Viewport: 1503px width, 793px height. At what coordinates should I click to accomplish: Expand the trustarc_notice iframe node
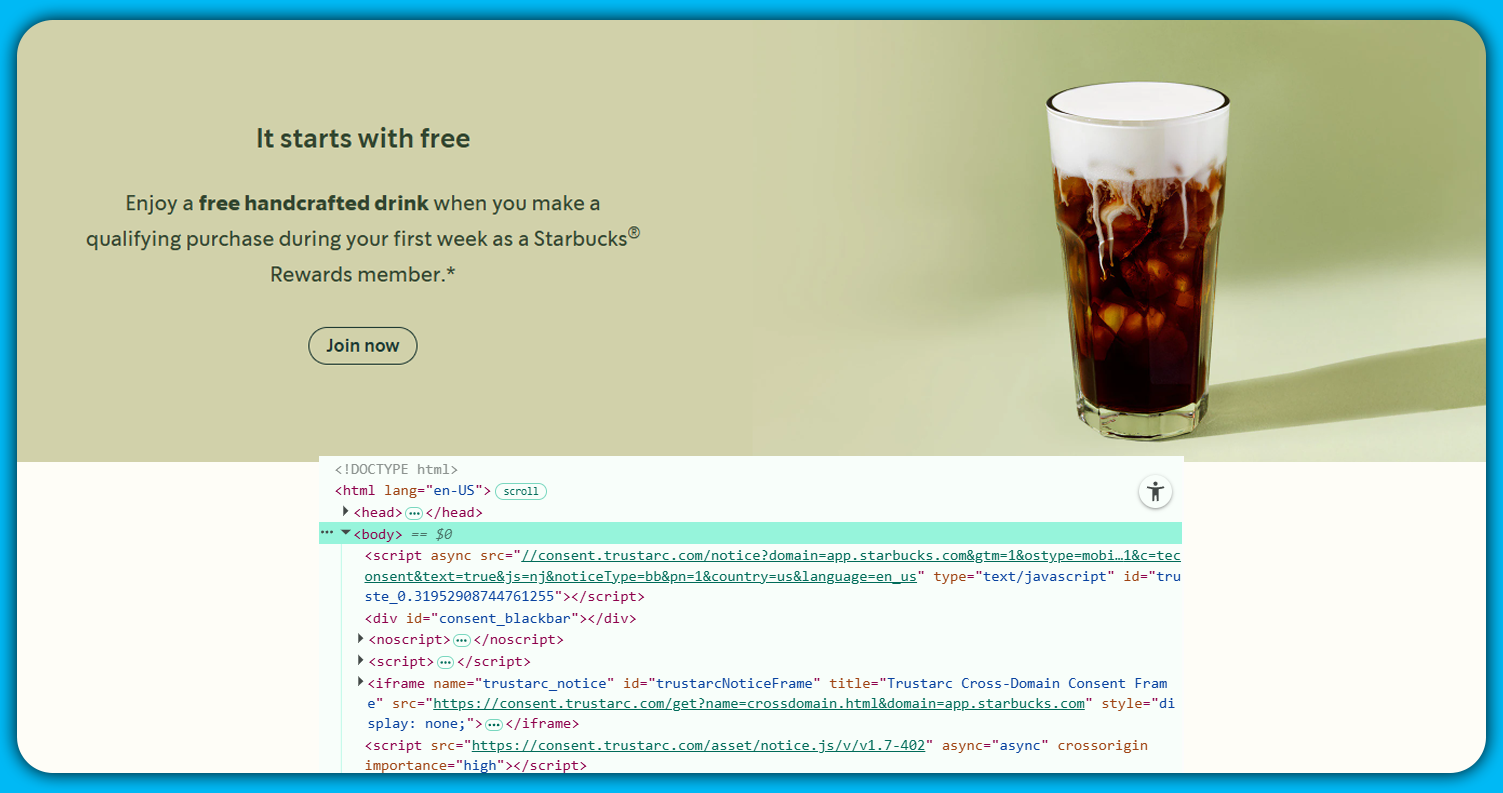click(361, 682)
